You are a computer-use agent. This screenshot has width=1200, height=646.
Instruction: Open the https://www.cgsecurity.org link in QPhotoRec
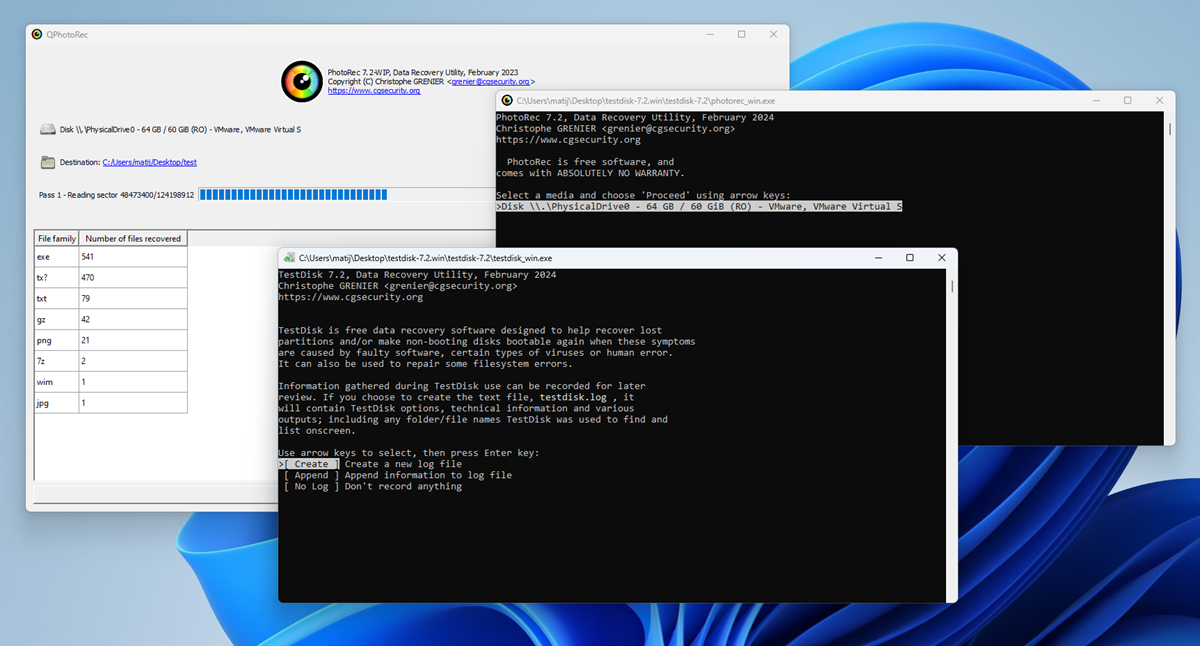click(x=374, y=91)
